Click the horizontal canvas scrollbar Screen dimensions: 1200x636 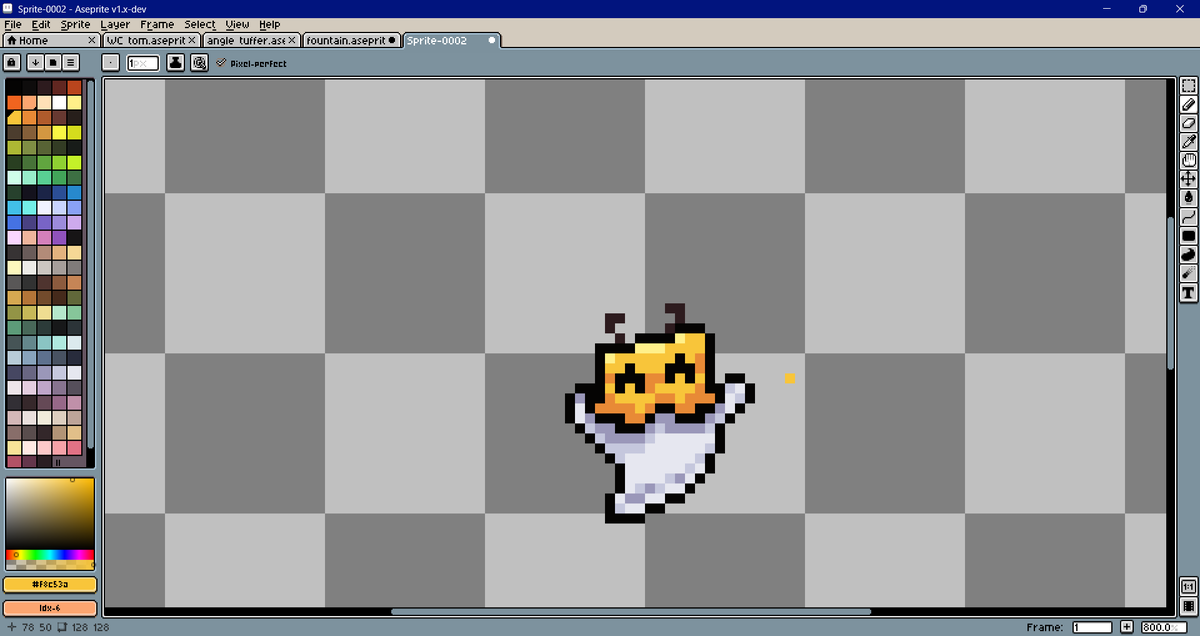point(630,612)
